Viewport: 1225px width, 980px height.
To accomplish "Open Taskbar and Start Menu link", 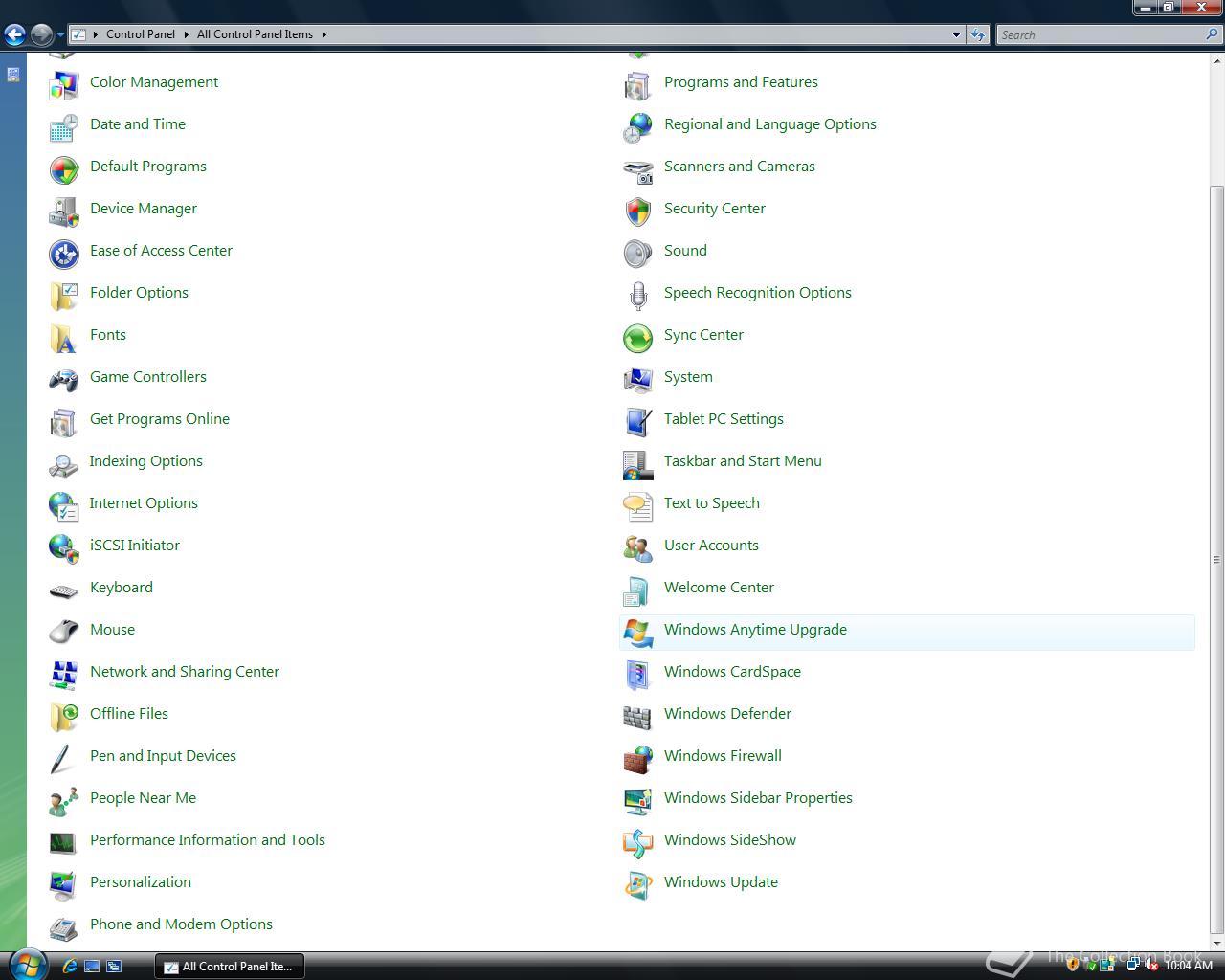I will [x=743, y=461].
